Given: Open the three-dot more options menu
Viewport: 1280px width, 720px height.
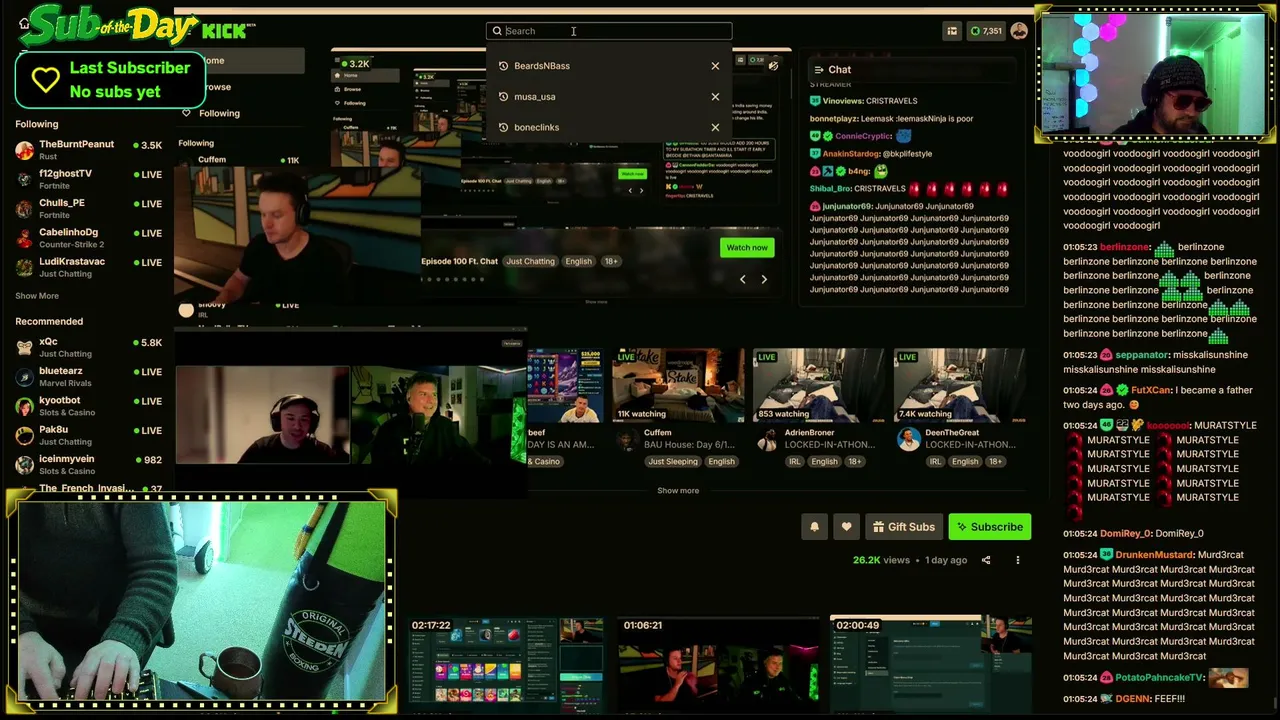Looking at the screenshot, I should 1018,560.
